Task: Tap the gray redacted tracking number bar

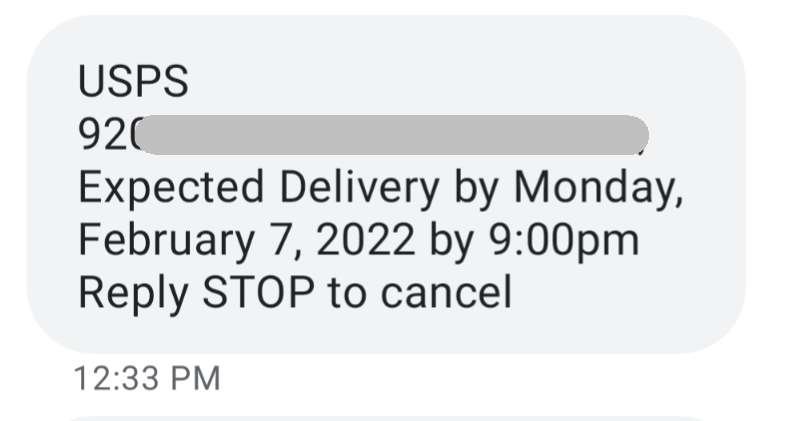Action: (x=392, y=135)
